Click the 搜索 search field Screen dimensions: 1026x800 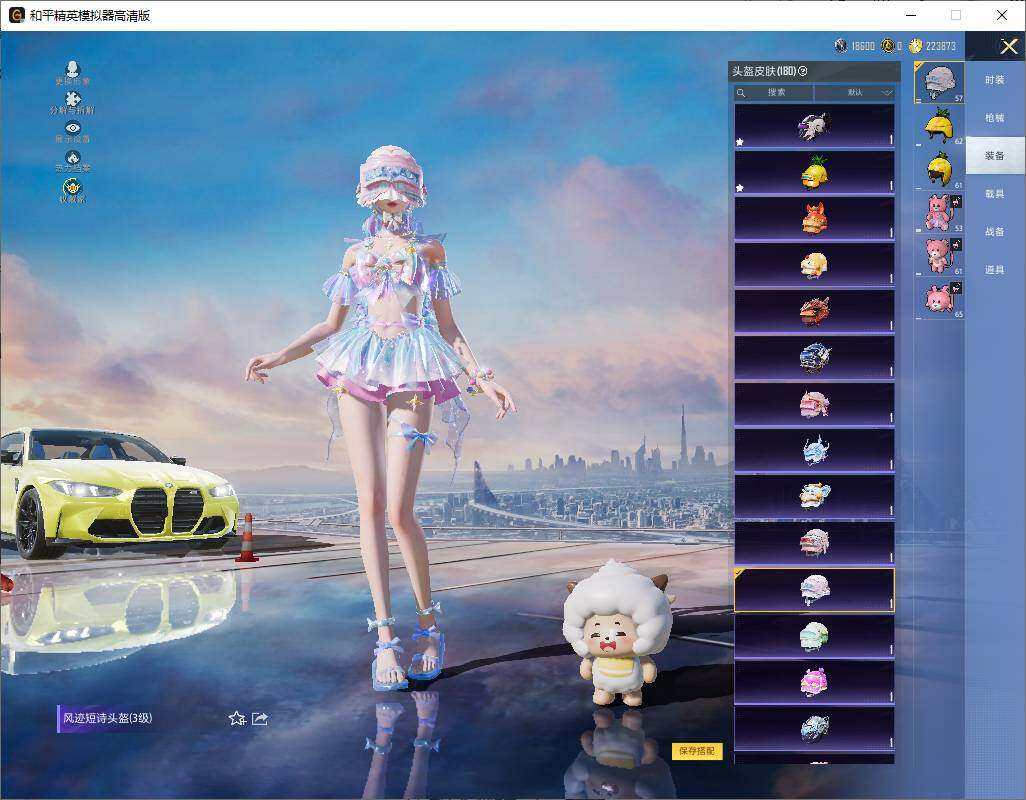773,93
